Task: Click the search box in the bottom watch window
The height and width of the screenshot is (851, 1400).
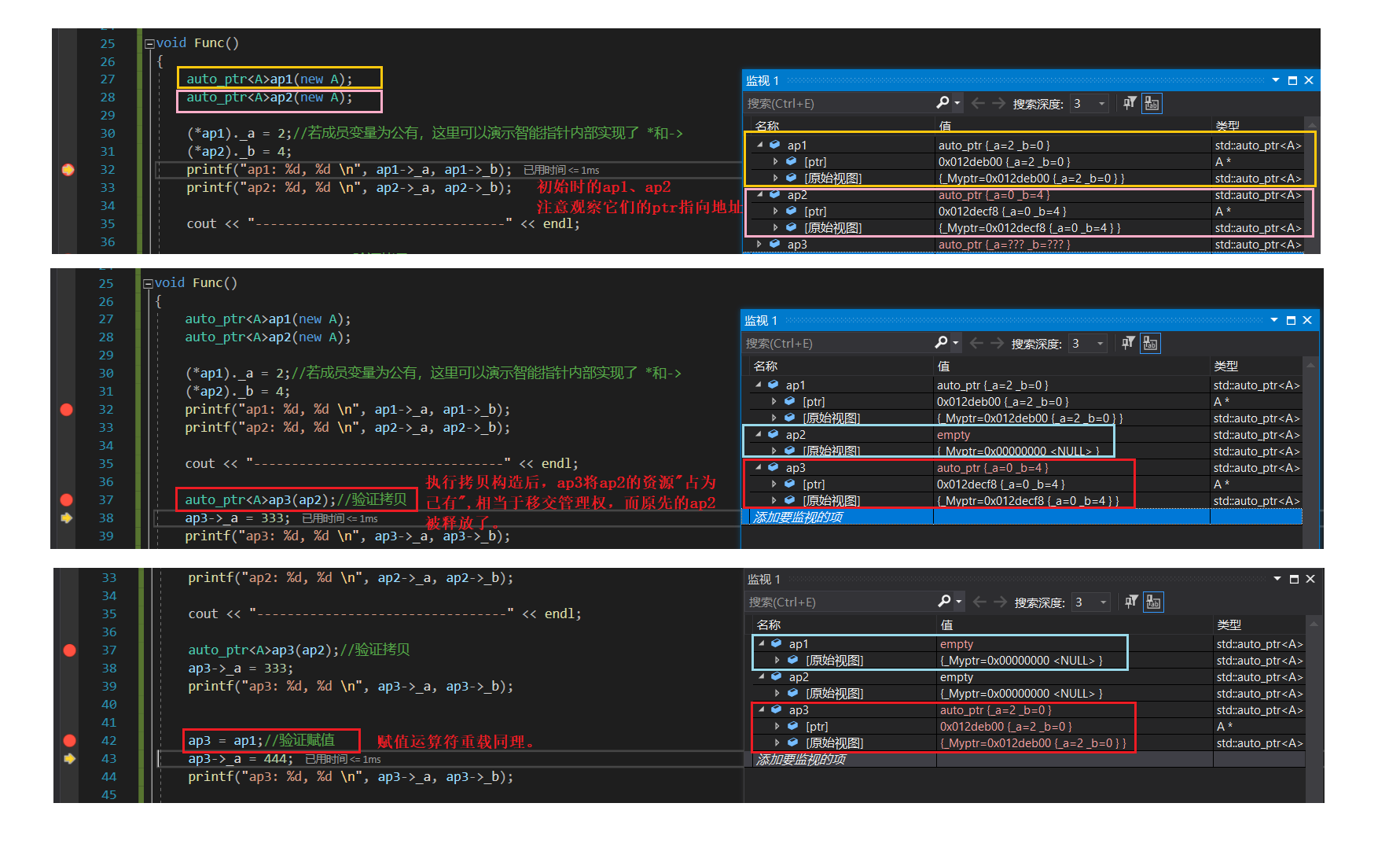Action: coord(840,602)
